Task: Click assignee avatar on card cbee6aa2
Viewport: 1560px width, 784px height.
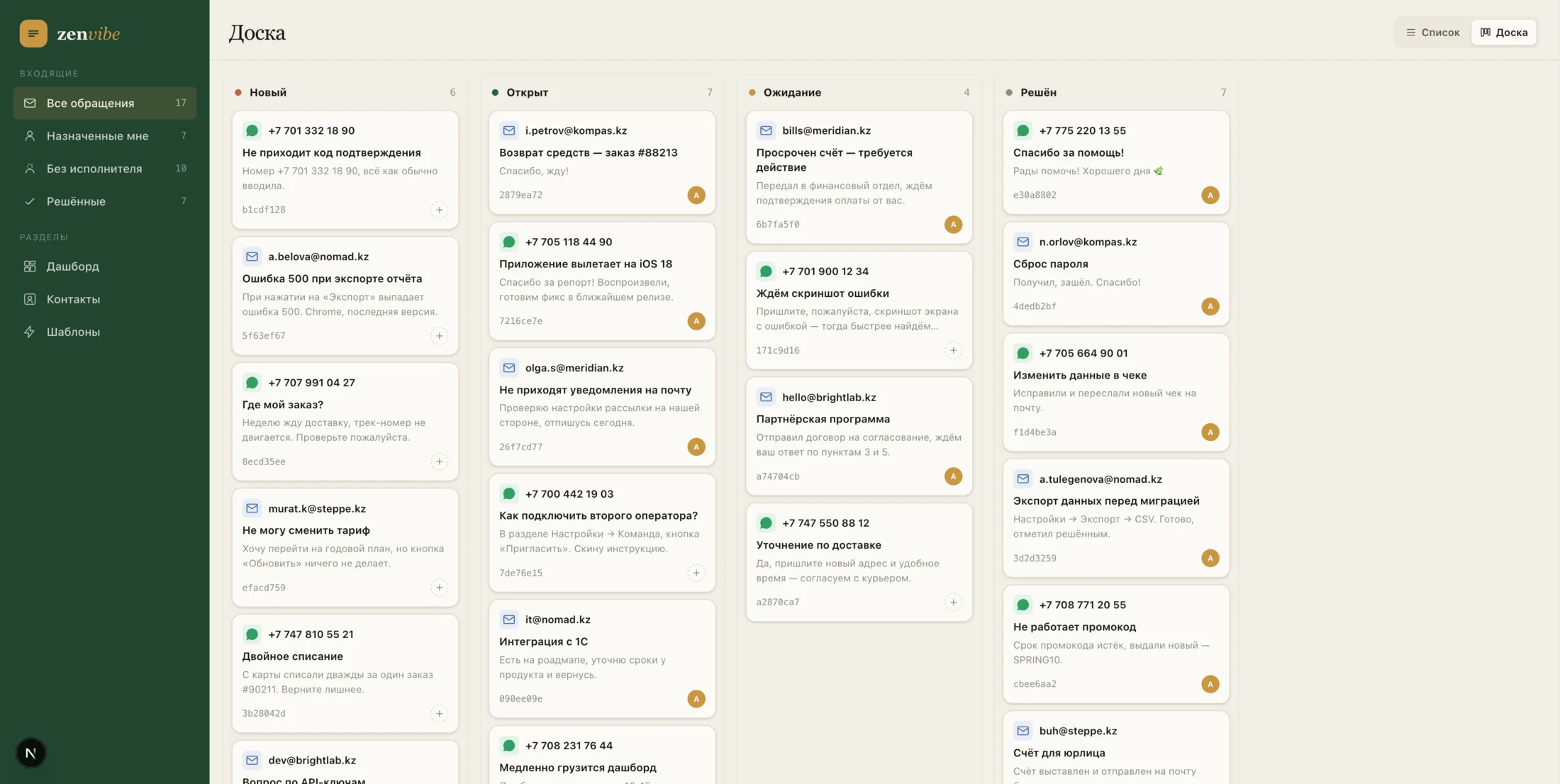Action: (x=1210, y=684)
